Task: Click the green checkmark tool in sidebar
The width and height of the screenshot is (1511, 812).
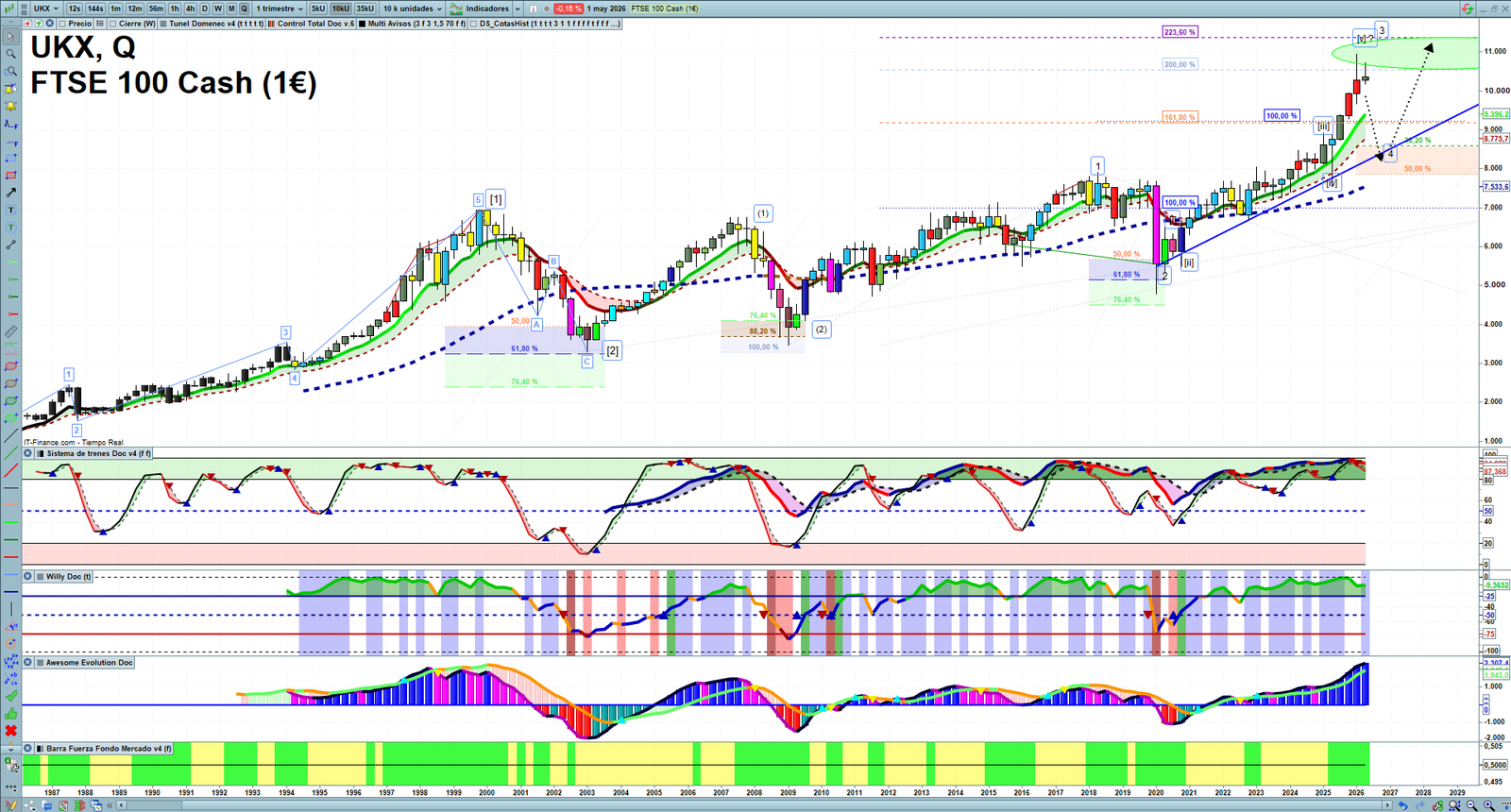Action: pyautogui.click(x=10, y=696)
